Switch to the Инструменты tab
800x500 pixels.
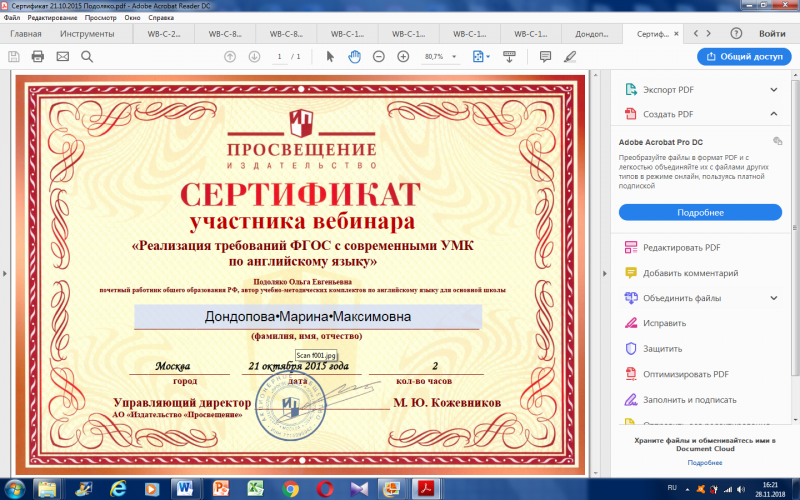[x=87, y=34]
